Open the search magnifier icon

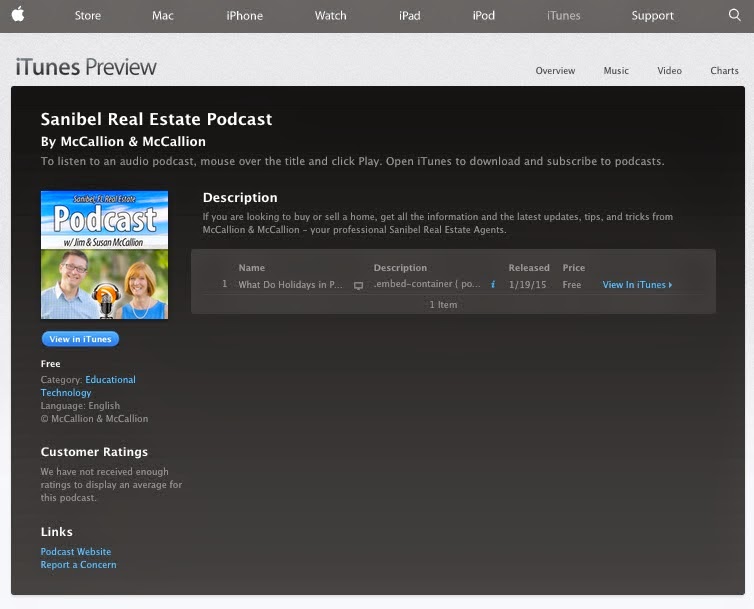734,15
